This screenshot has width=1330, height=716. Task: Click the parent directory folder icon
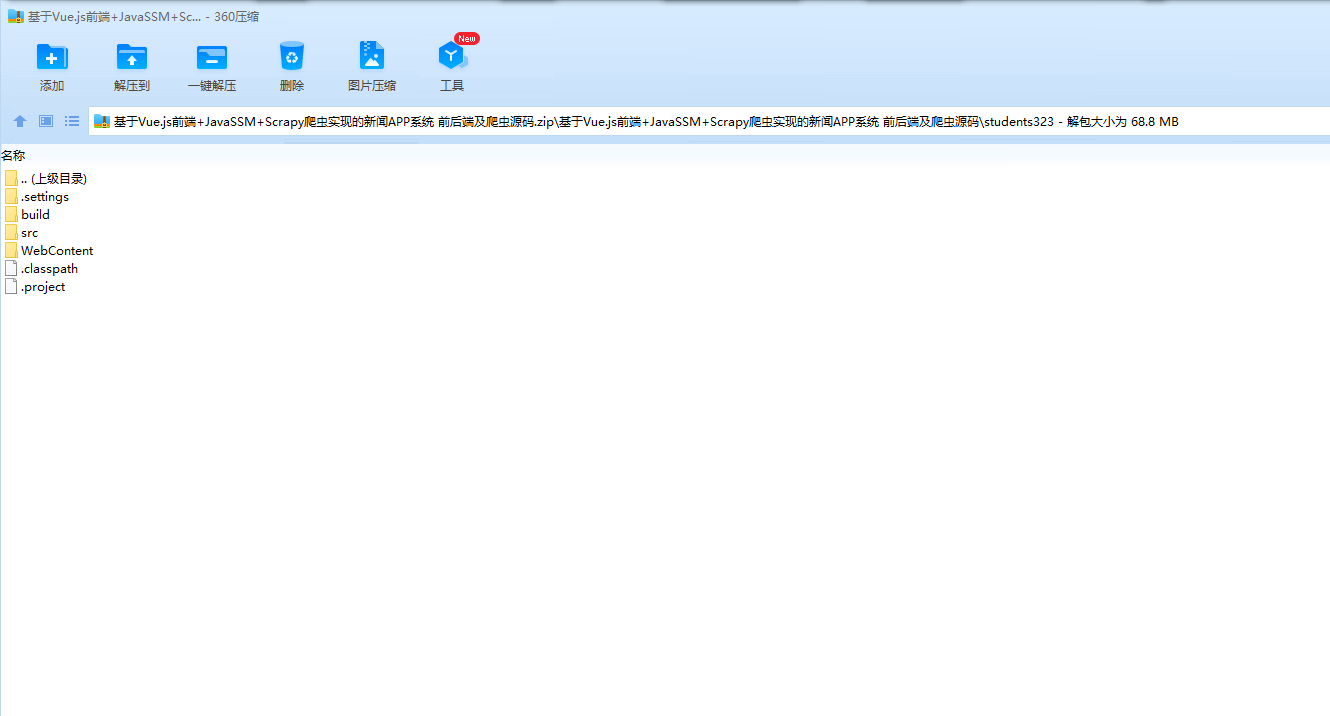11,178
